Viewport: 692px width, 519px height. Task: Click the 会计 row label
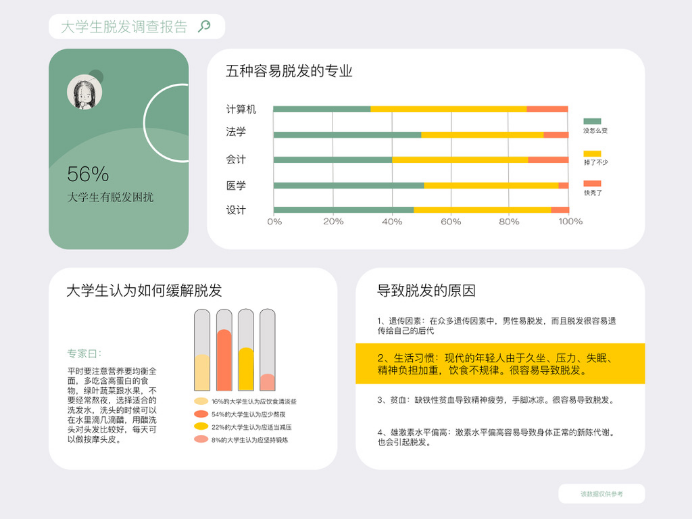coord(236,159)
